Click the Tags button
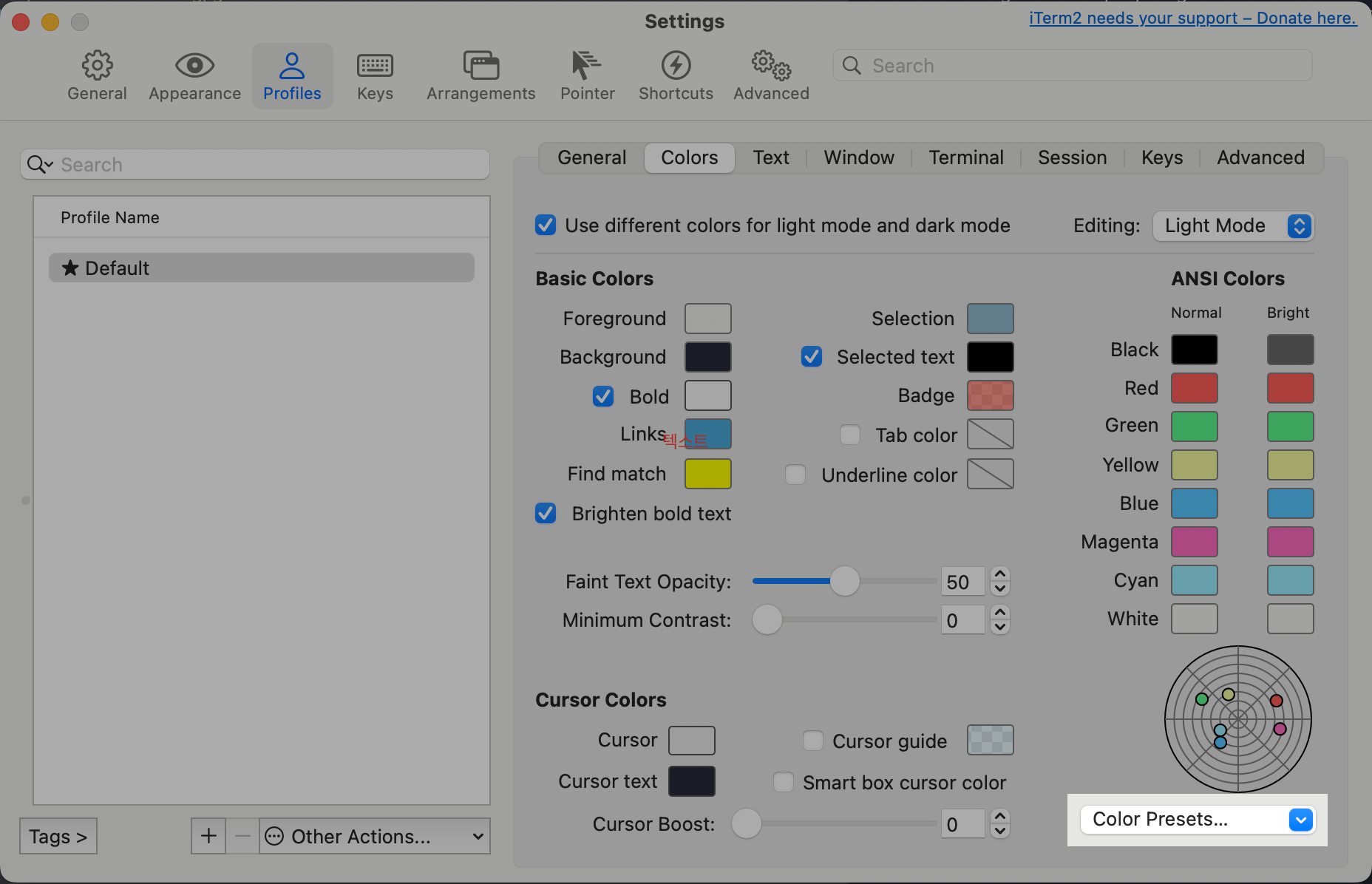Image resolution: width=1372 pixels, height=884 pixels. pyautogui.click(x=58, y=836)
